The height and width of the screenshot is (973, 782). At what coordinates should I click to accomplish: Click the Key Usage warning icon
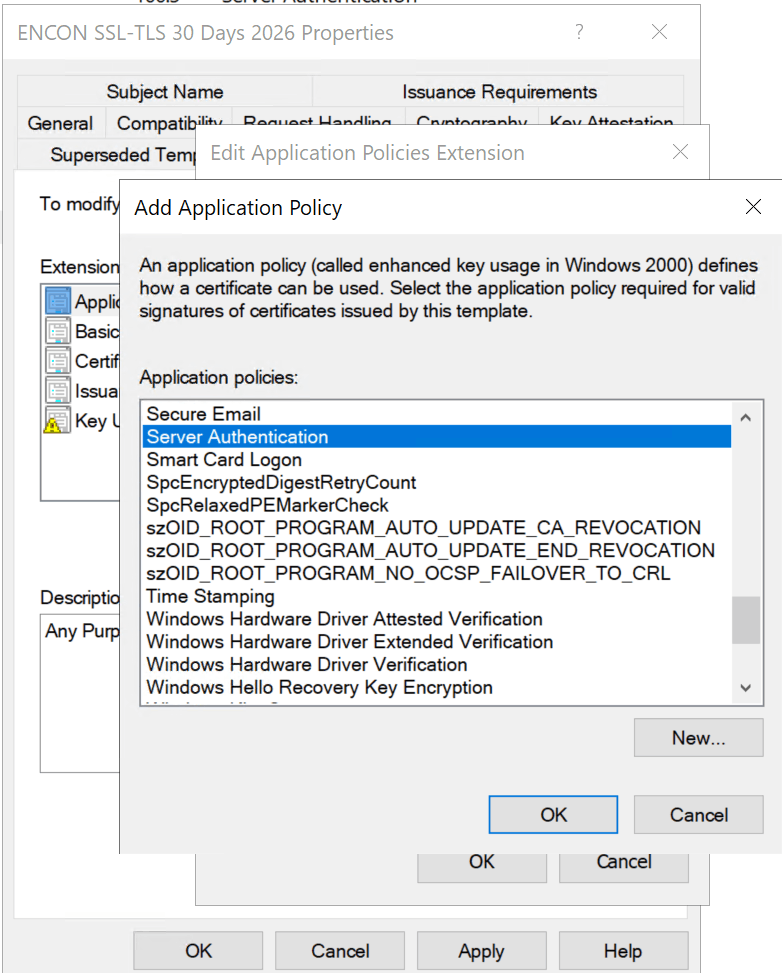pyautogui.click(x=57, y=421)
